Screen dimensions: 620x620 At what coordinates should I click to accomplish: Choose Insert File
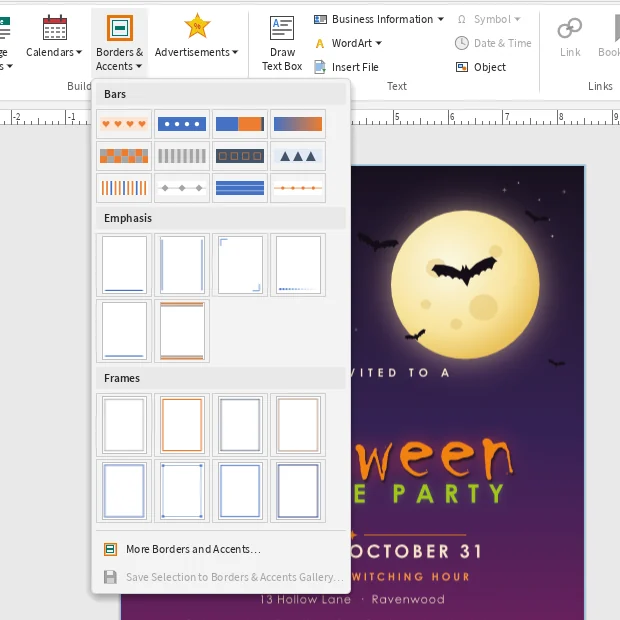click(x=346, y=67)
